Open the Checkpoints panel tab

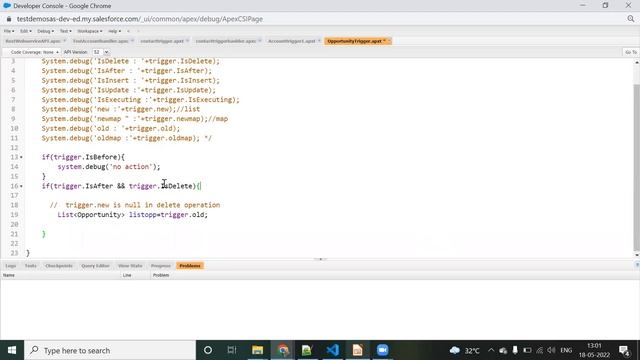[59, 266]
